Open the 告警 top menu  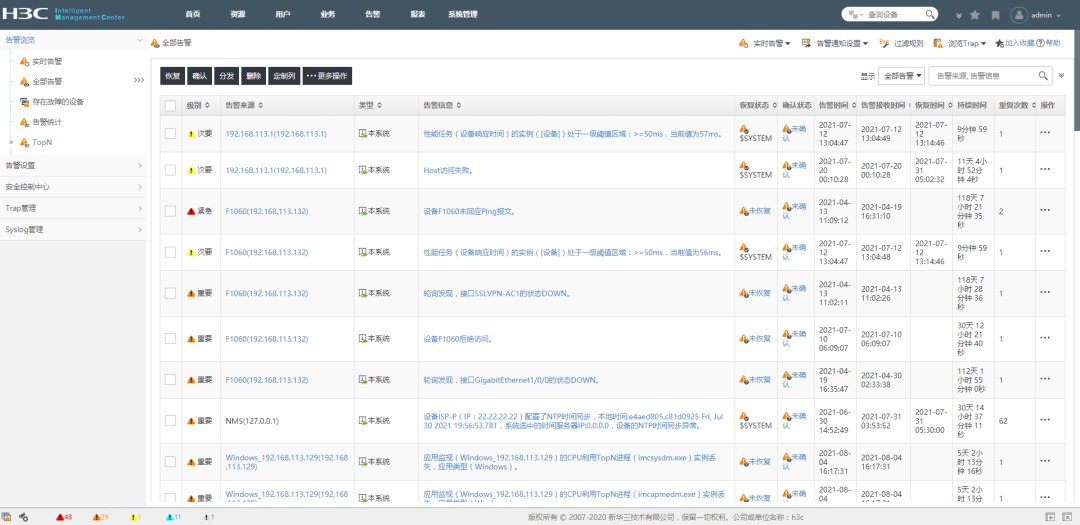(x=373, y=14)
